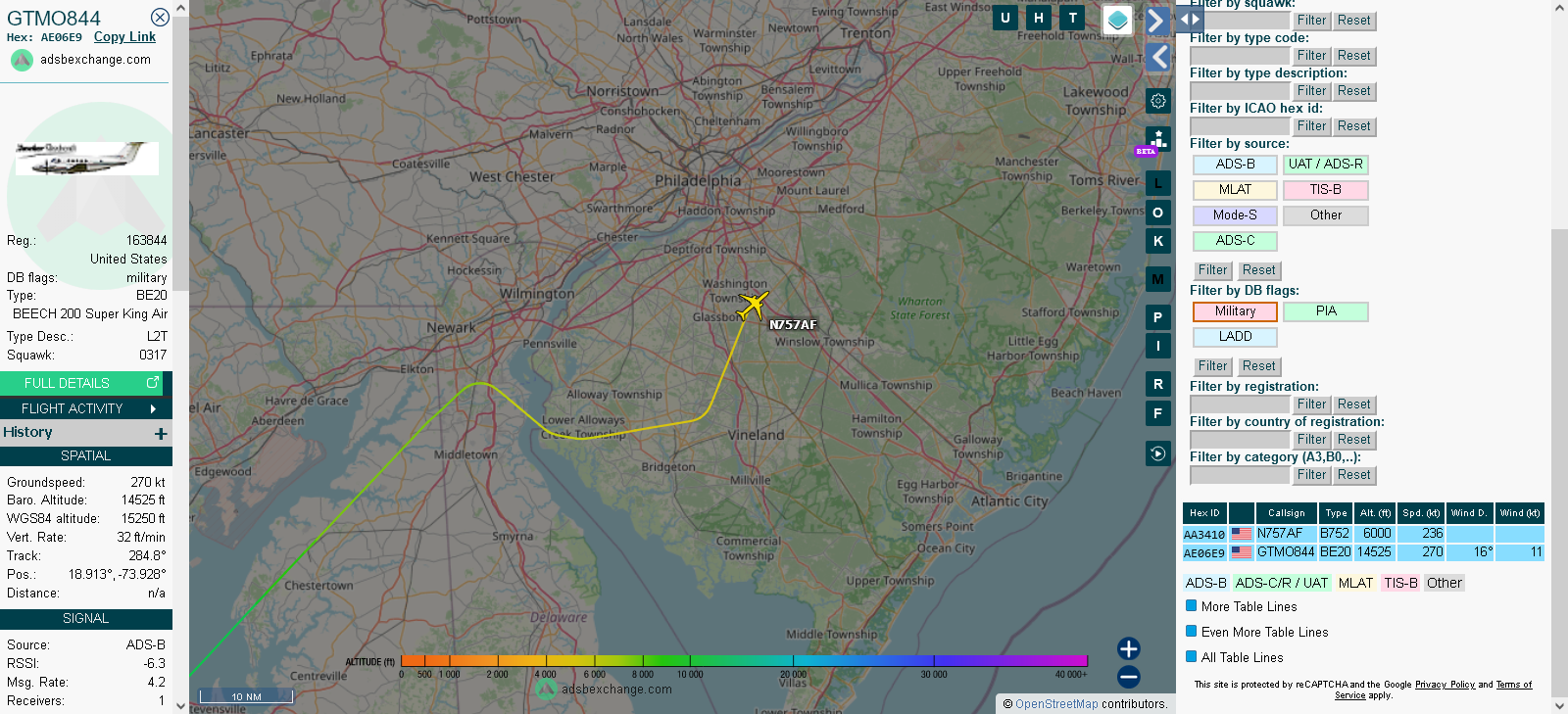Click Reset button under DB flags
Screen dimensions: 1568x714
click(1259, 366)
